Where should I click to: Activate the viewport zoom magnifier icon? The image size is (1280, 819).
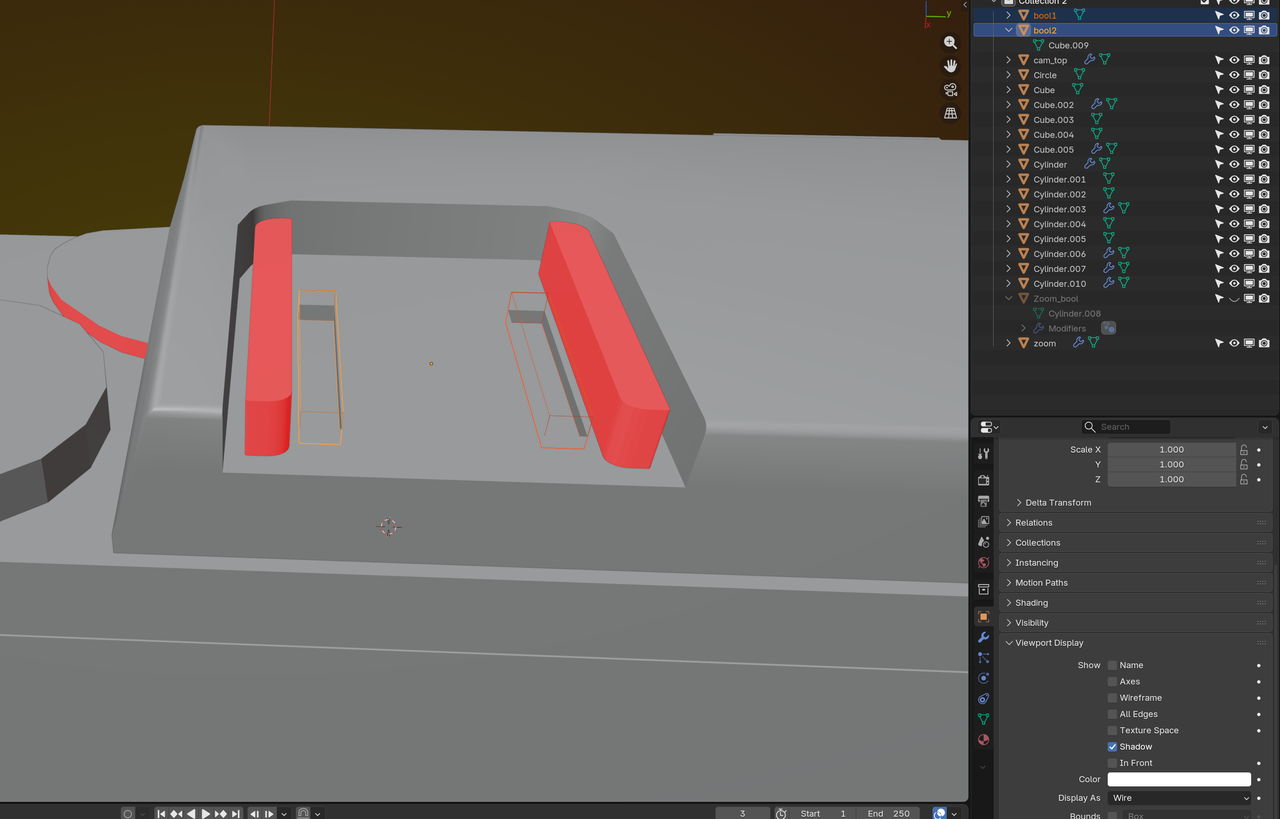(x=950, y=43)
